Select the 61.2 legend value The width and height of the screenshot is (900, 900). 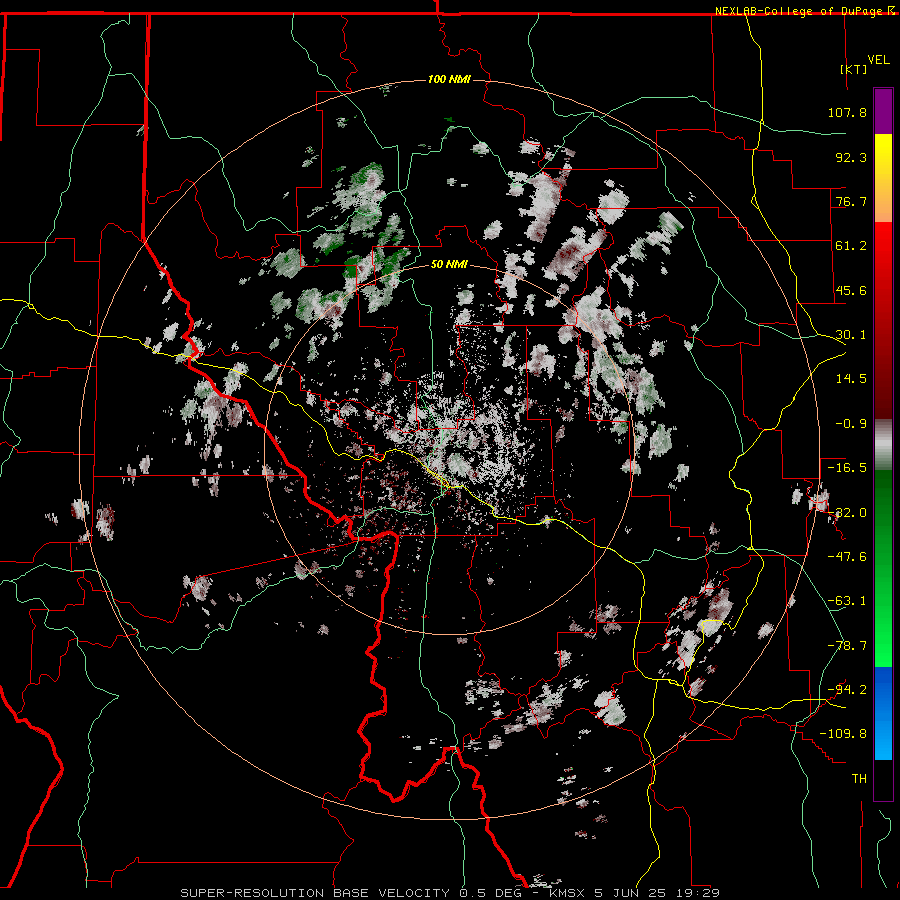point(851,246)
